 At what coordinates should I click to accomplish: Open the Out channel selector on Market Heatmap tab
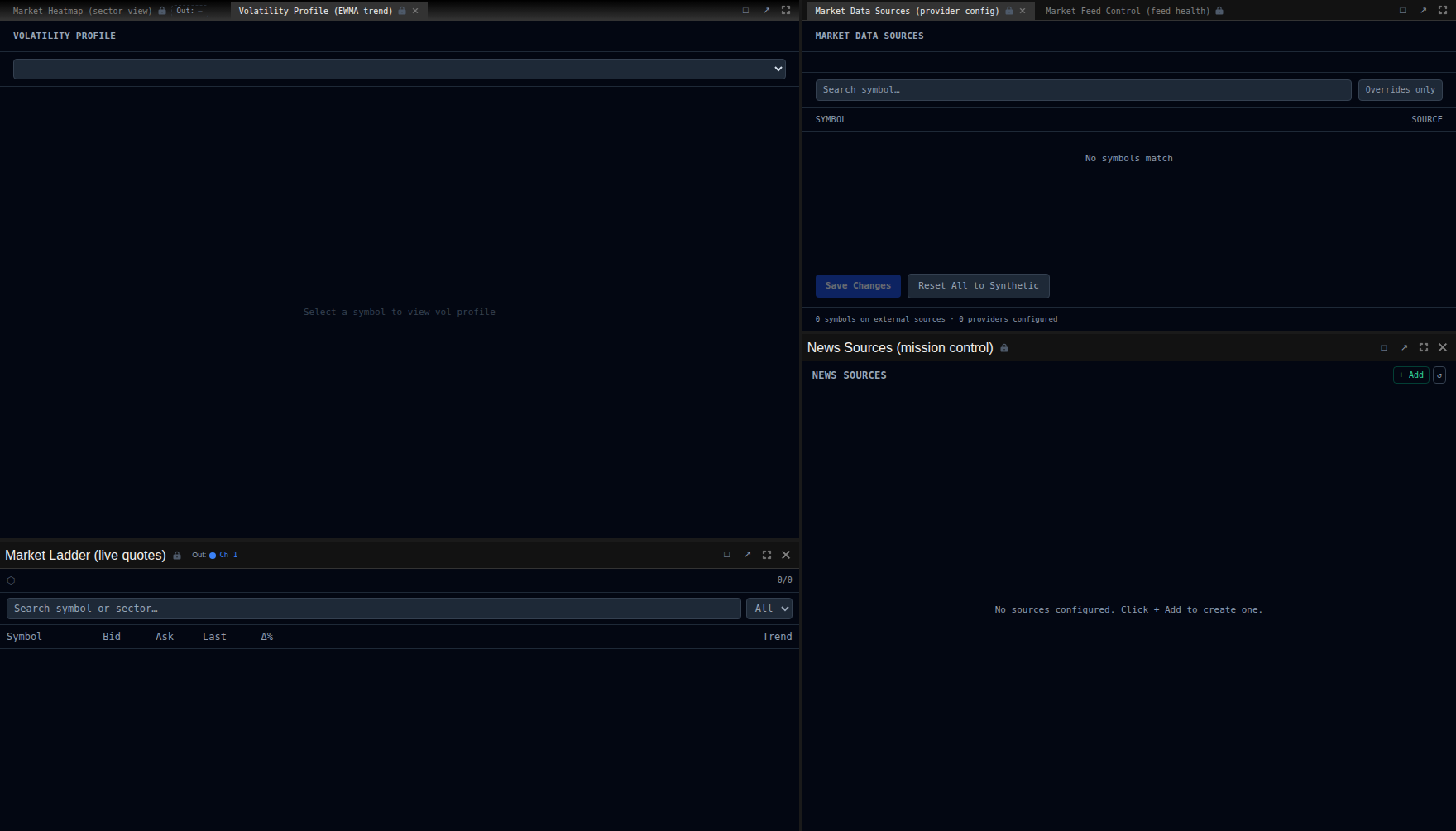(189, 11)
